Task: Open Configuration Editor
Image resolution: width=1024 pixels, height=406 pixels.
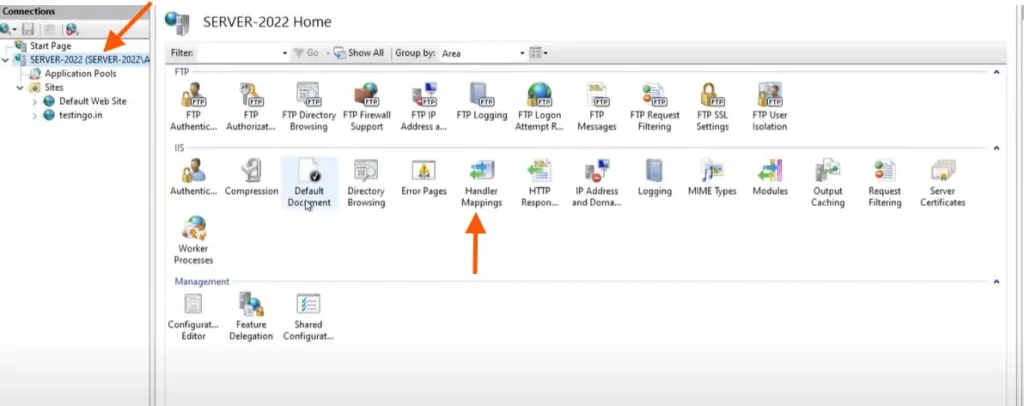Action: 193,317
